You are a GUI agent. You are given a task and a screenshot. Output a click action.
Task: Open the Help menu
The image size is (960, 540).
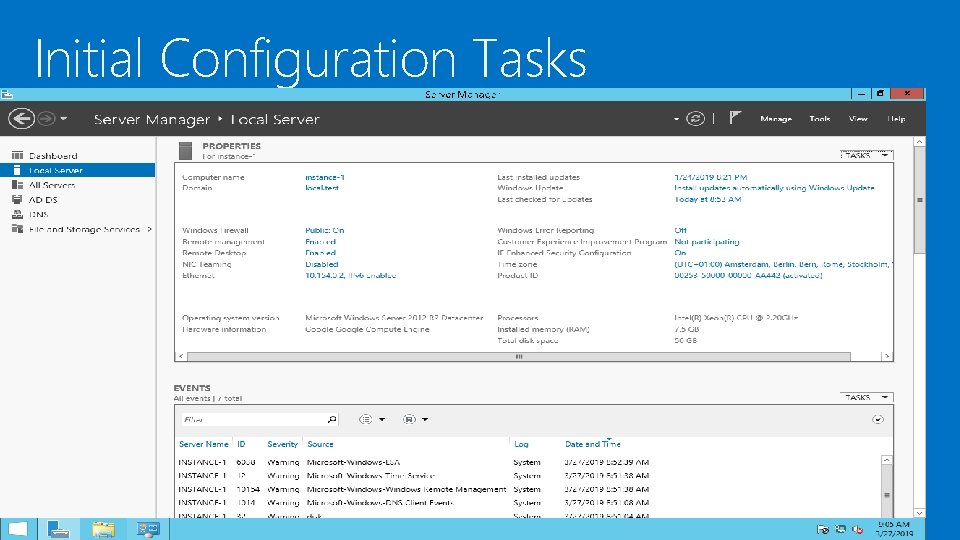pos(896,119)
